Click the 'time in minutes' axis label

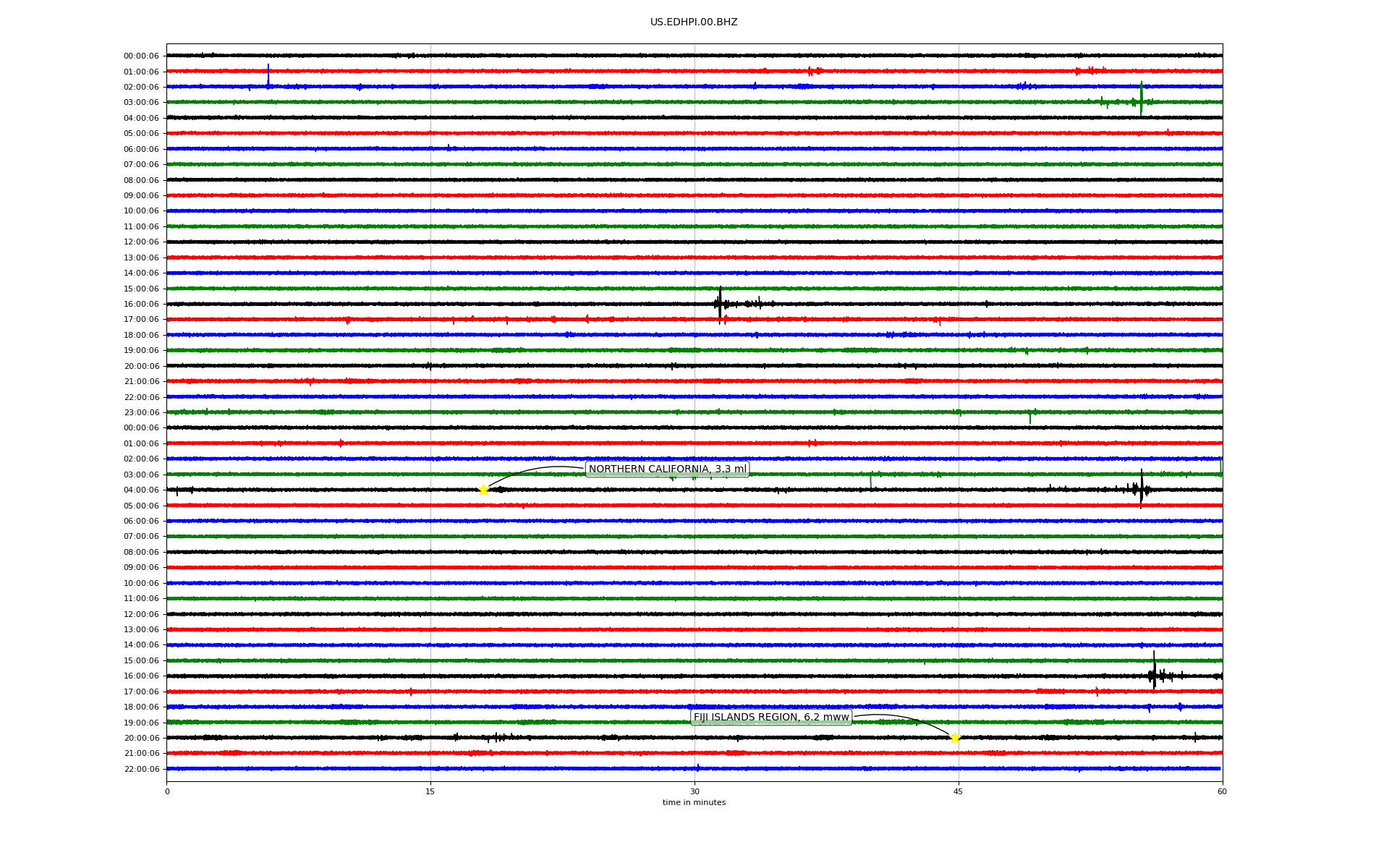694,802
